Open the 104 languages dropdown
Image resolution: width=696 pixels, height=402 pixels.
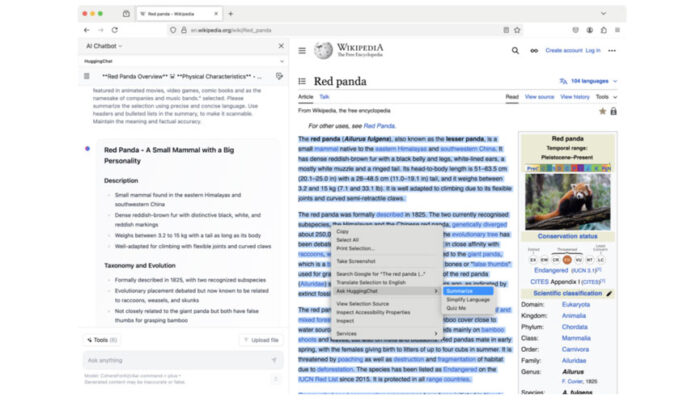(x=588, y=81)
